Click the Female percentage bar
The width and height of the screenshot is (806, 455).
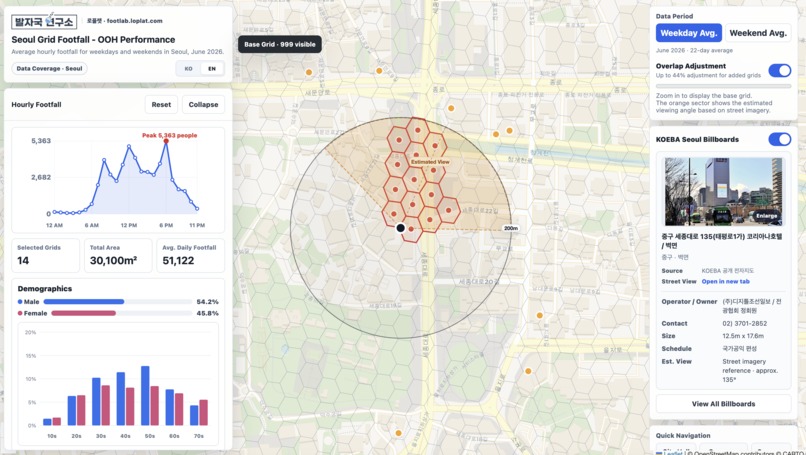(x=121, y=313)
